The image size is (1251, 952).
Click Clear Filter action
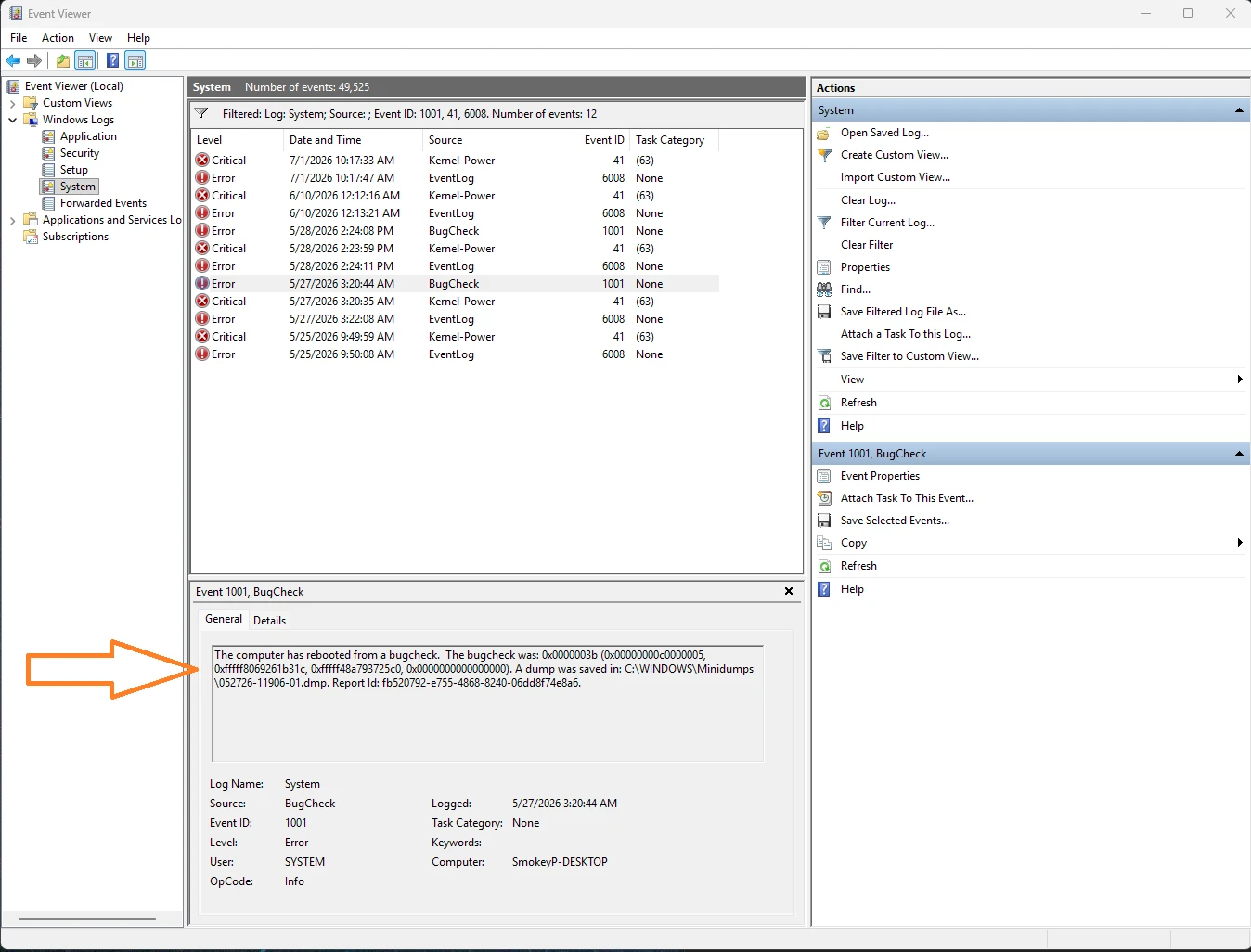[867, 245]
